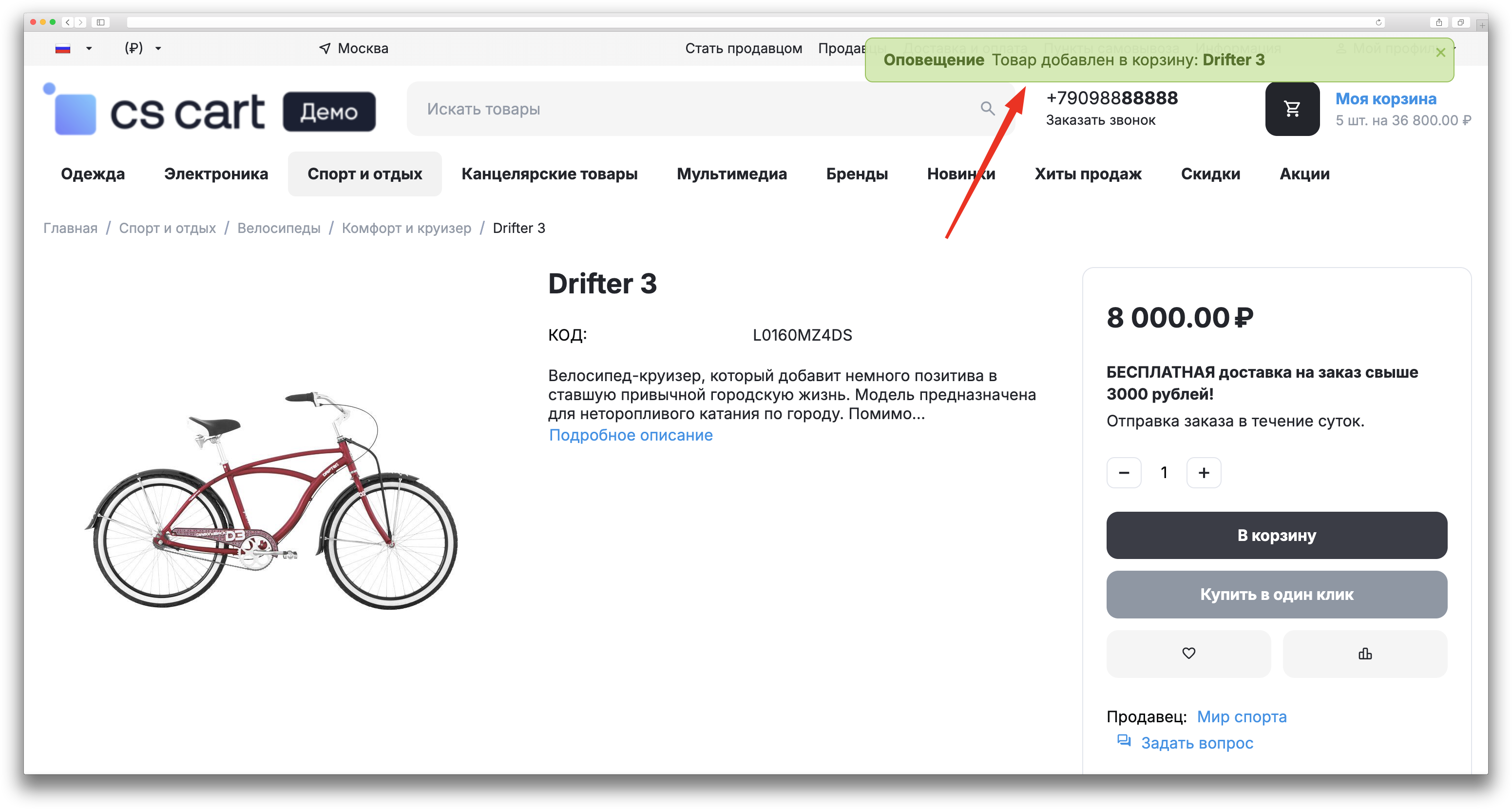Screen dimensions: 1512x809
Task: Click the ask question chat icon
Action: click(1124, 741)
